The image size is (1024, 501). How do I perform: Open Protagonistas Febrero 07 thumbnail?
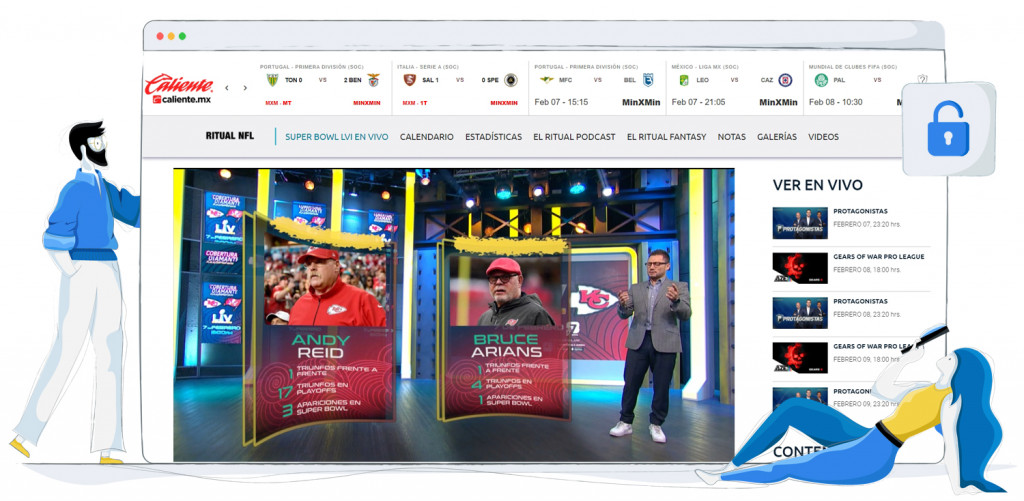800,223
